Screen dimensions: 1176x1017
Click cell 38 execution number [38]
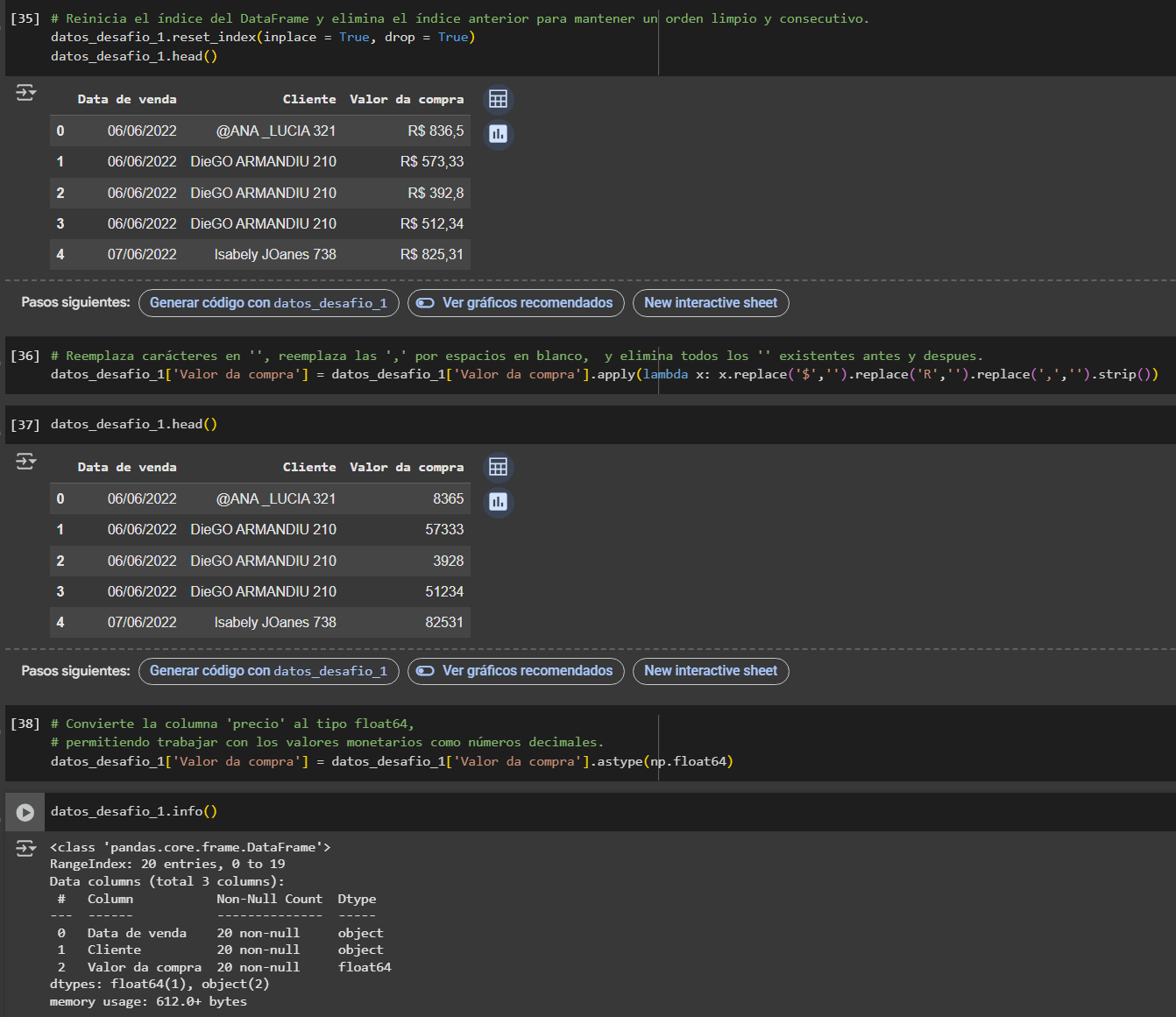pyautogui.click(x=25, y=724)
